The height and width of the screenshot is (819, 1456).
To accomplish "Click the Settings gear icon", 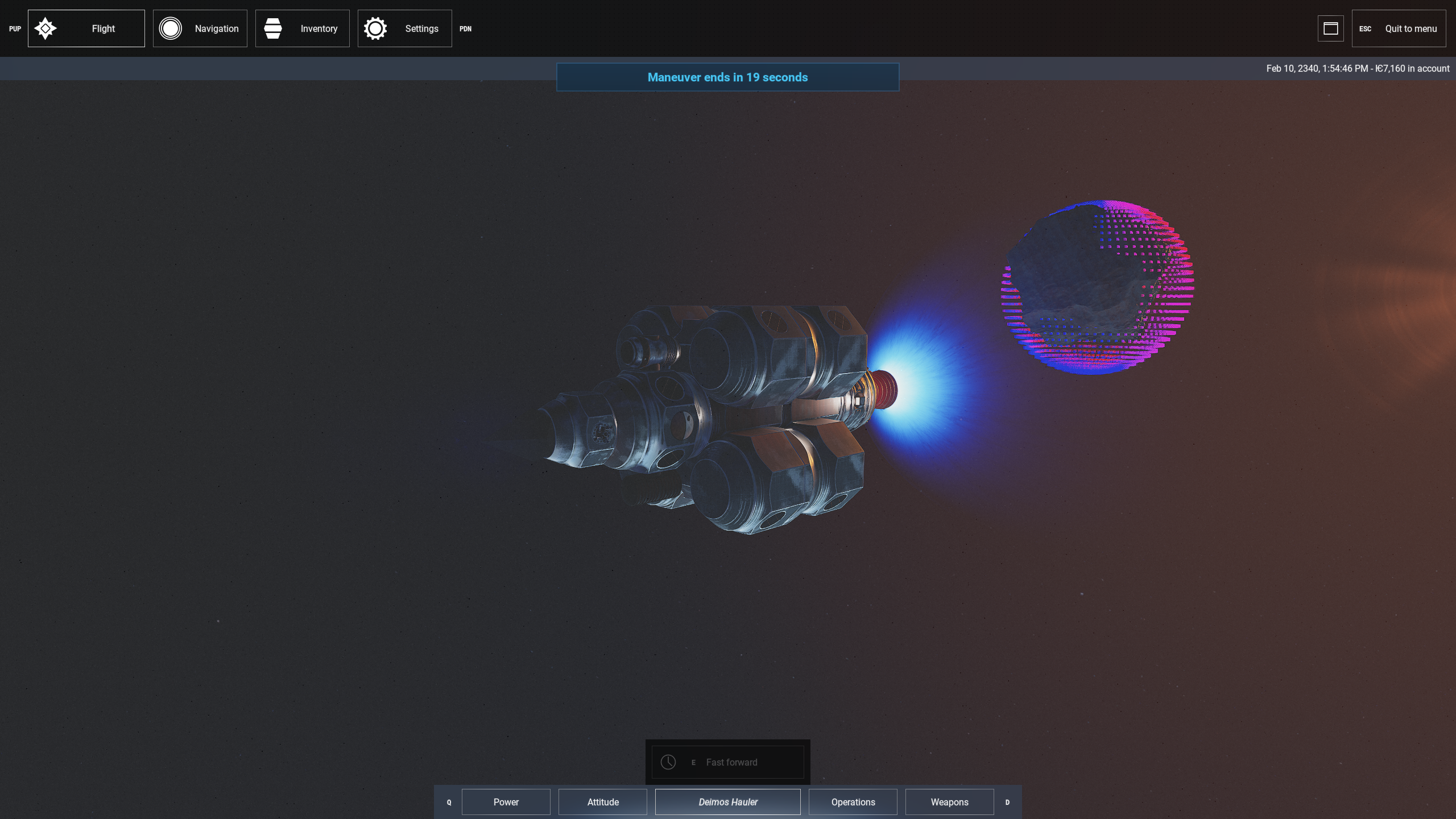I will coord(375,28).
